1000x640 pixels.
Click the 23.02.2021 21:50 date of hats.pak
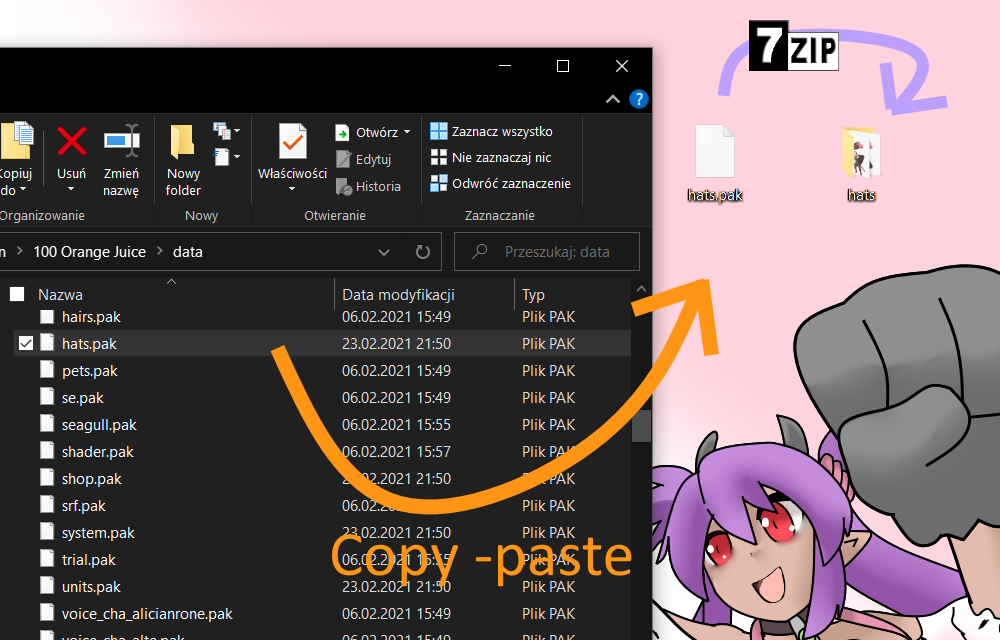[396, 344]
